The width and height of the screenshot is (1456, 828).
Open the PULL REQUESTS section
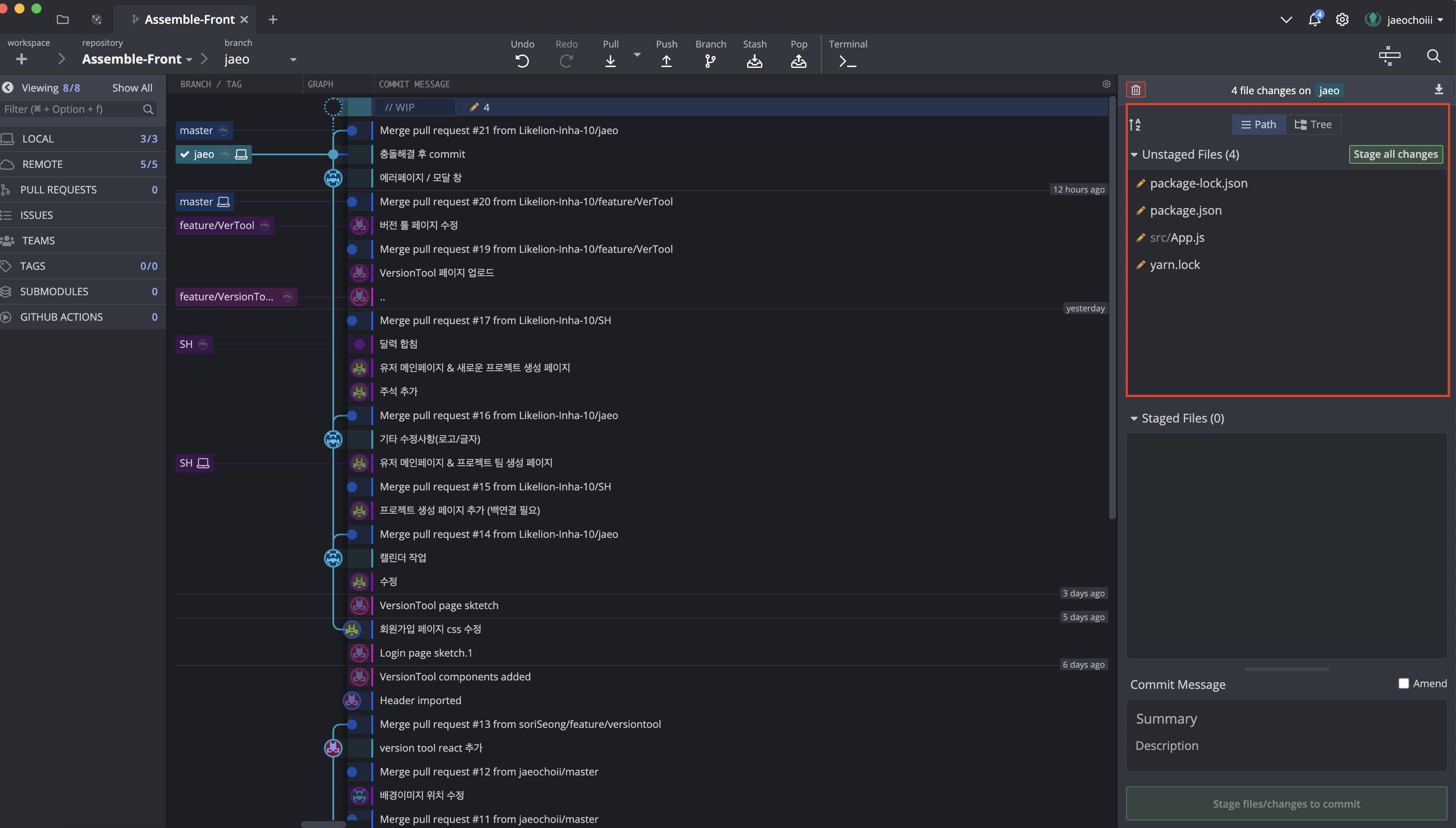coord(83,190)
